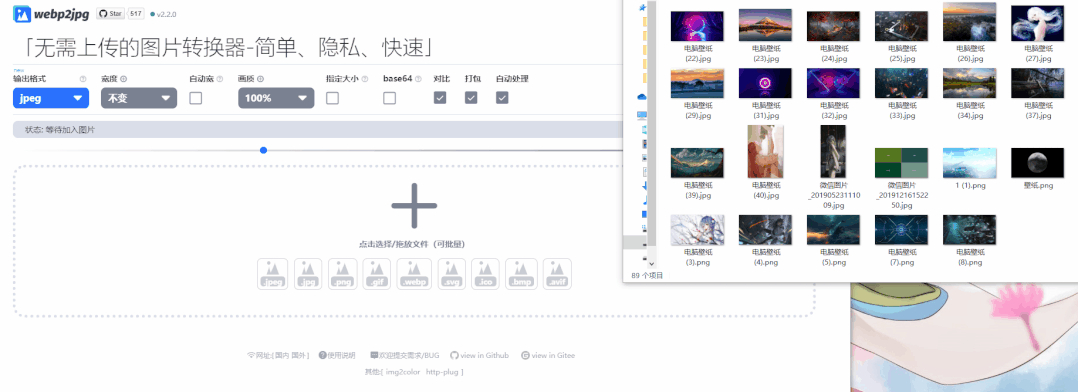The image size is (1078, 392).
Task: Click the .png format icon
Action: pos(342,274)
